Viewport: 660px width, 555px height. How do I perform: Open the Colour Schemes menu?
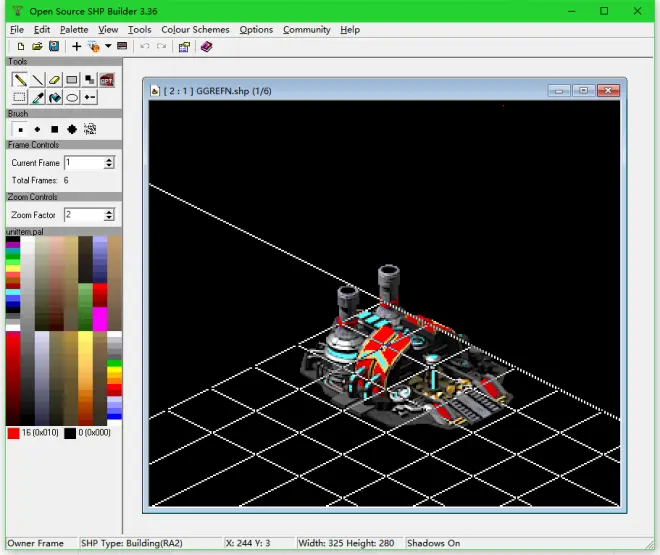[195, 30]
